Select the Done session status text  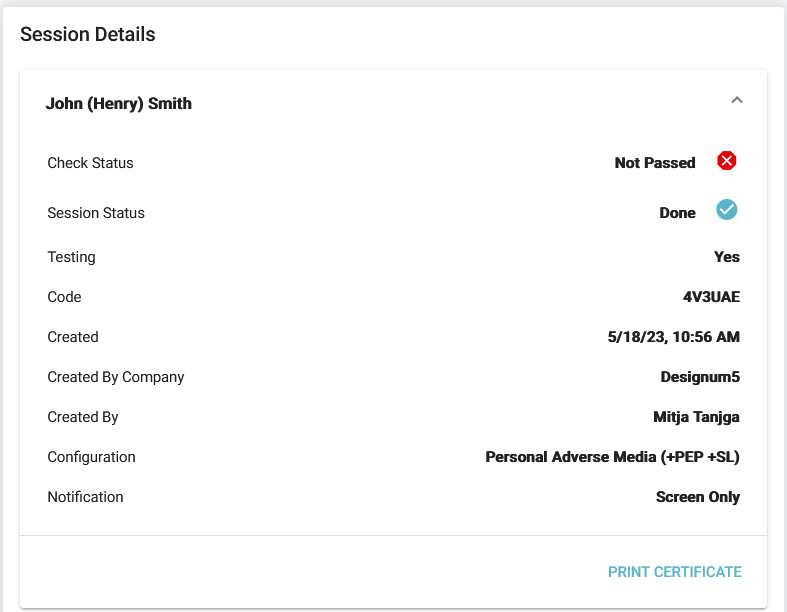point(677,213)
